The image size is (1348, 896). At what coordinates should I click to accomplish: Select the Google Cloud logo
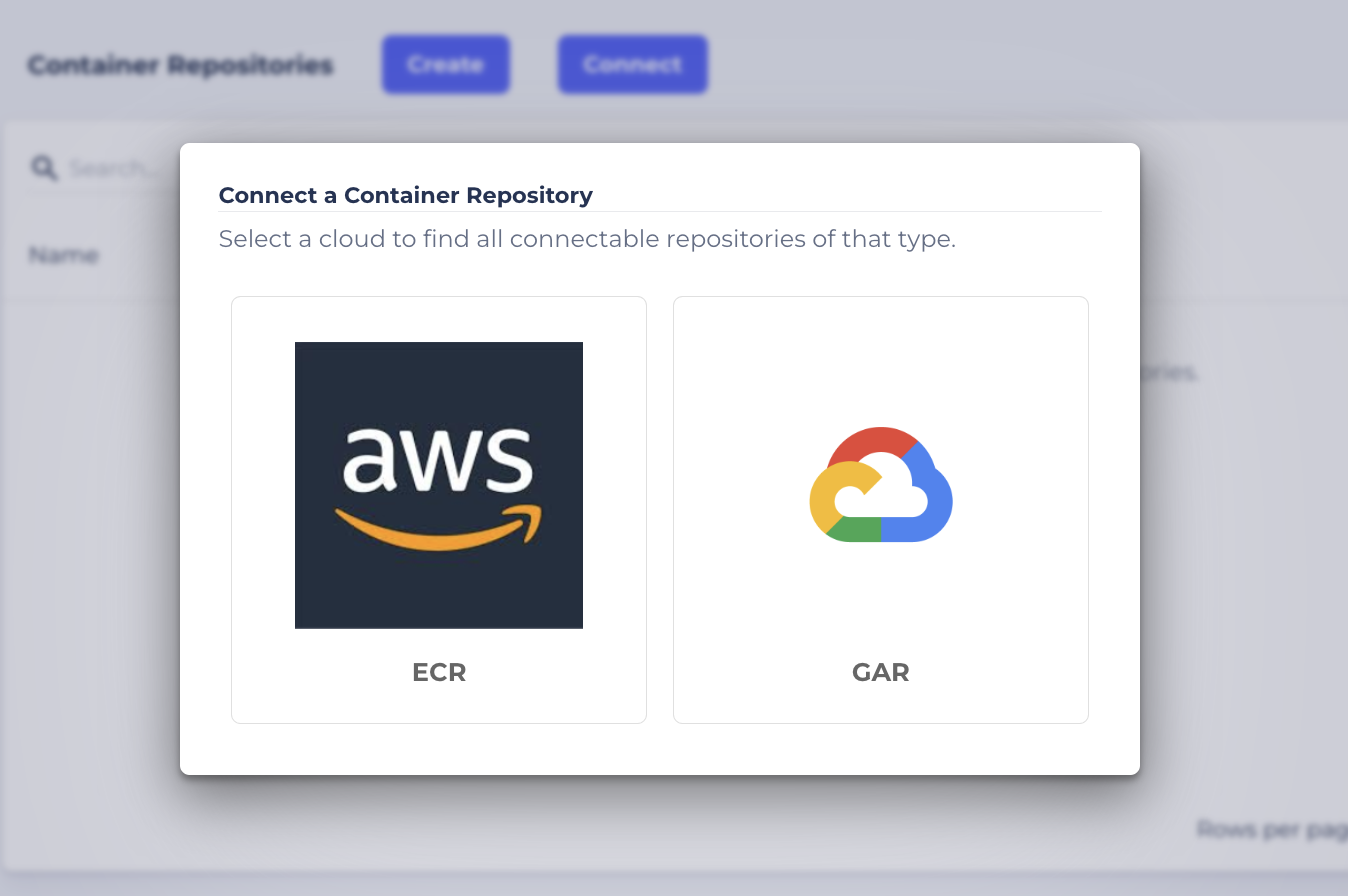coord(881,485)
